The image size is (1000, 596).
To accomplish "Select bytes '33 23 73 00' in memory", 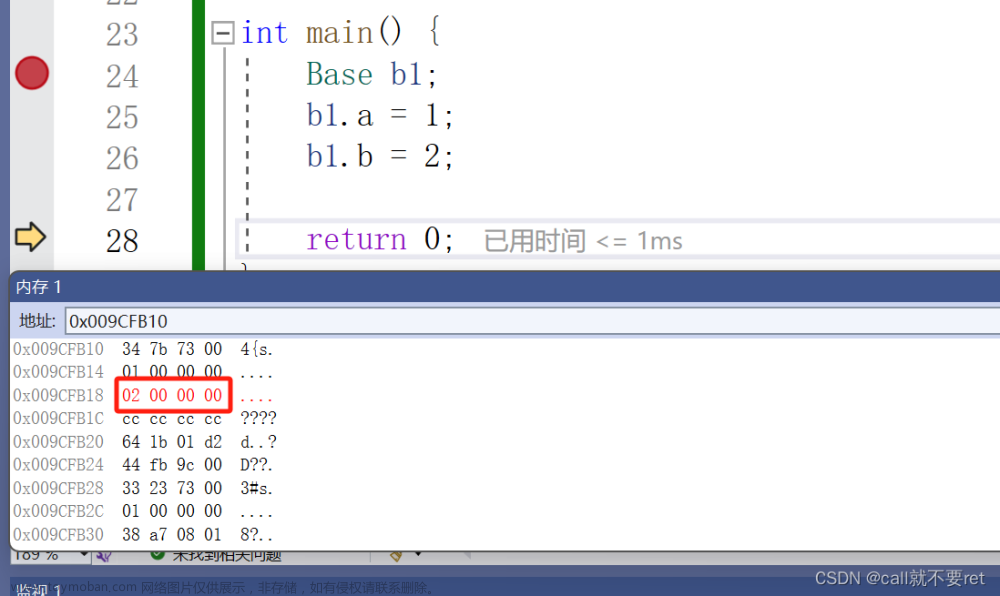I will pyautogui.click(x=172, y=488).
